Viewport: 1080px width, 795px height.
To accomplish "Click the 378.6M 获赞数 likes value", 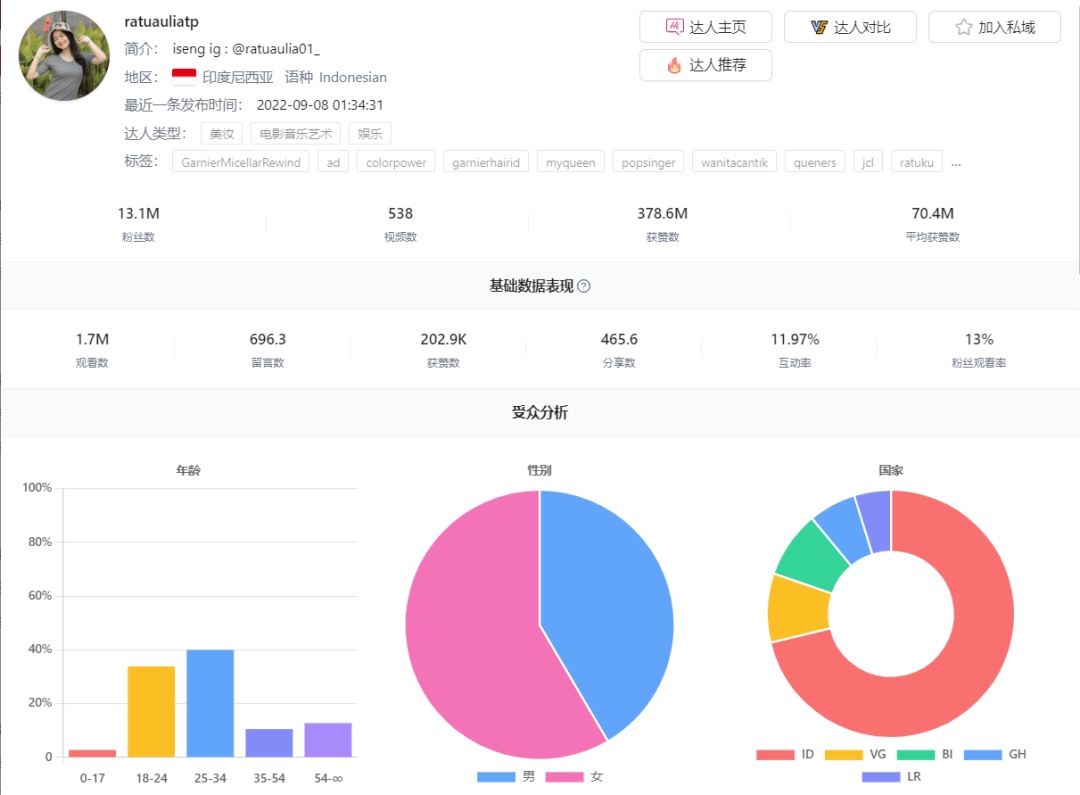I will tap(663, 214).
